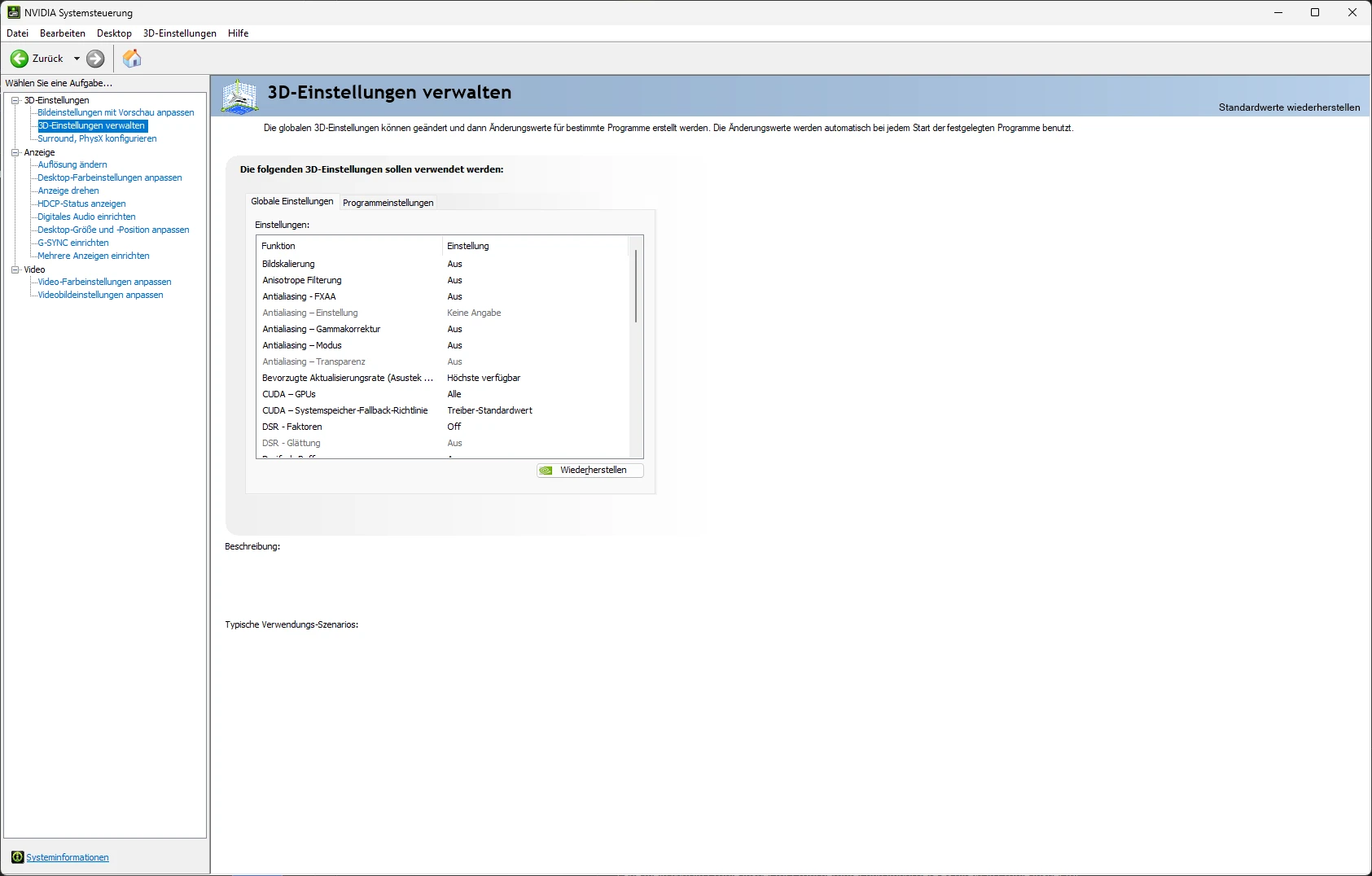The width and height of the screenshot is (1372, 876).
Task: Click the Einstellung column header
Action: pos(536,246)
